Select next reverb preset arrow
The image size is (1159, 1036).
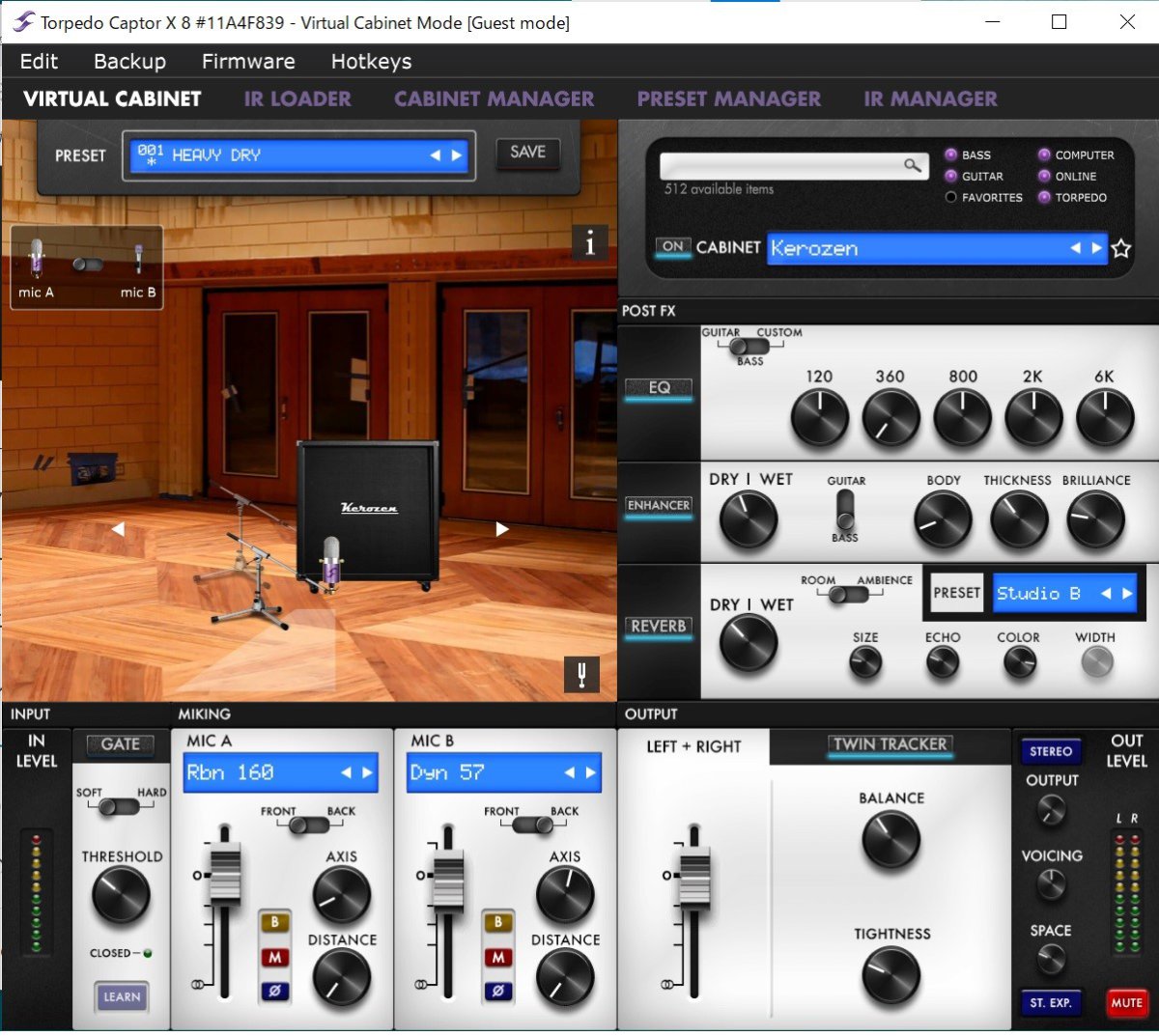click(1126, 593)
